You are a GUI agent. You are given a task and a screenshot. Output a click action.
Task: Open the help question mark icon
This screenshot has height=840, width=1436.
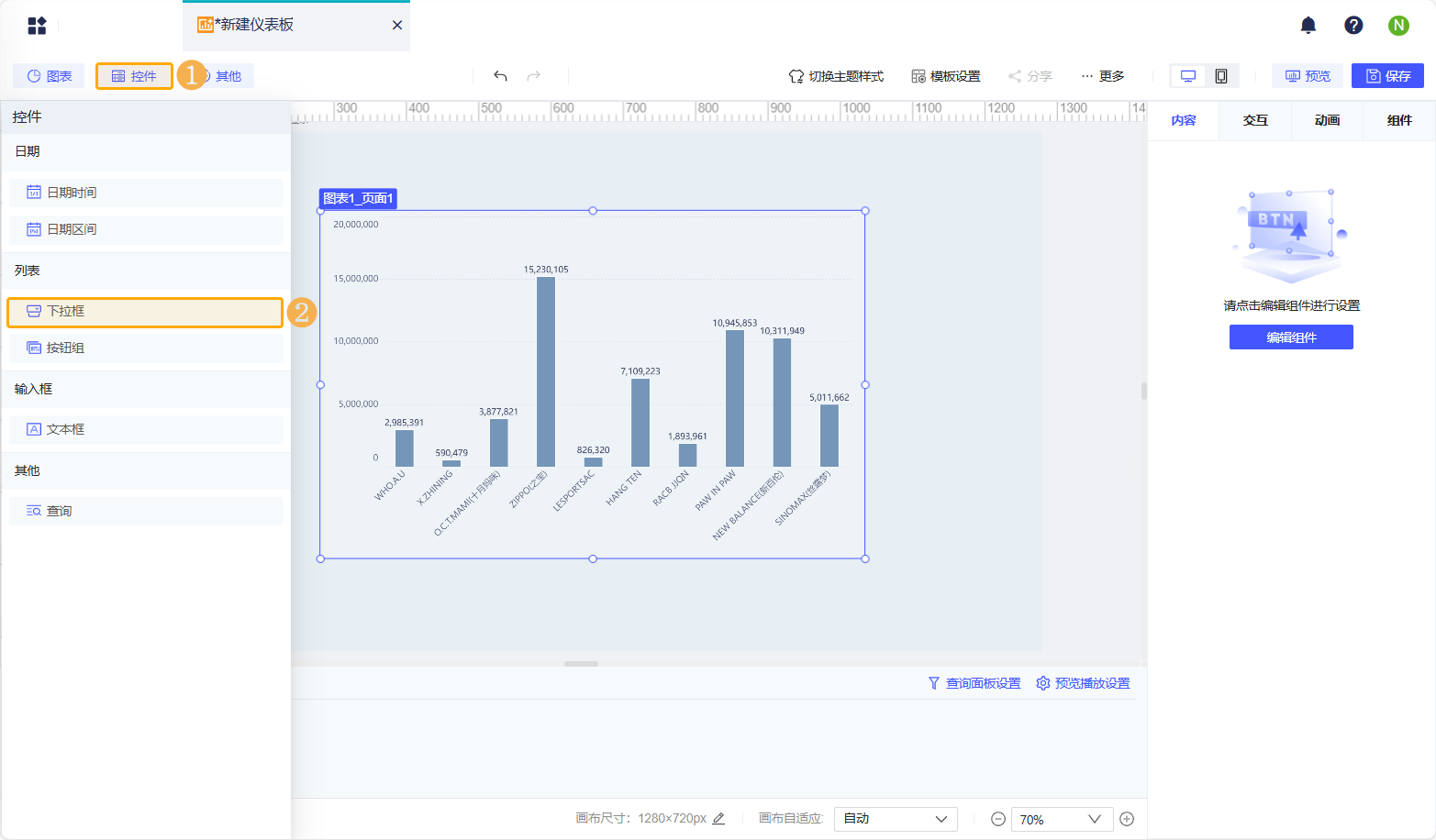1353,26
